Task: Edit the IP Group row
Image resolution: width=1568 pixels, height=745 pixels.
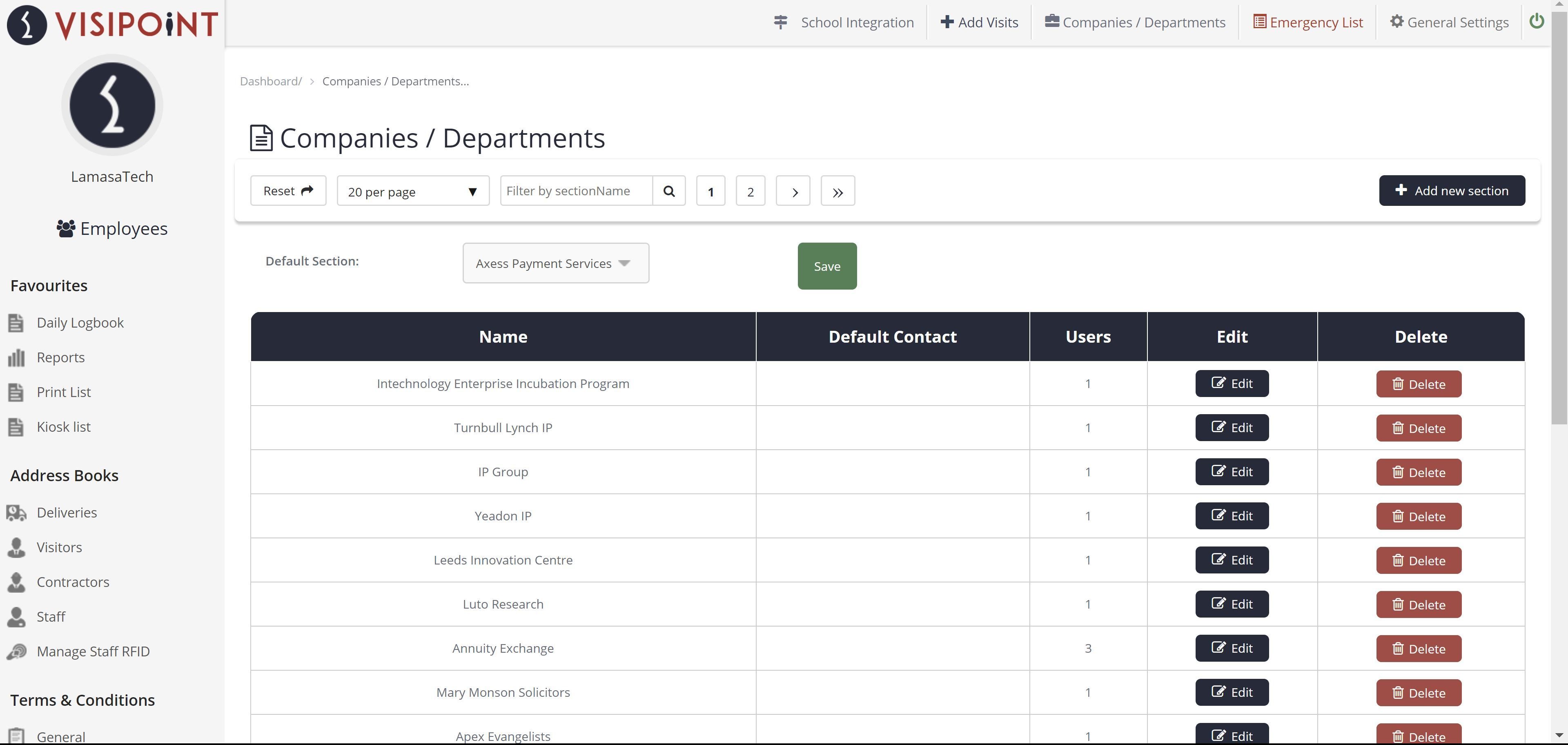Action: [1232, 472]
